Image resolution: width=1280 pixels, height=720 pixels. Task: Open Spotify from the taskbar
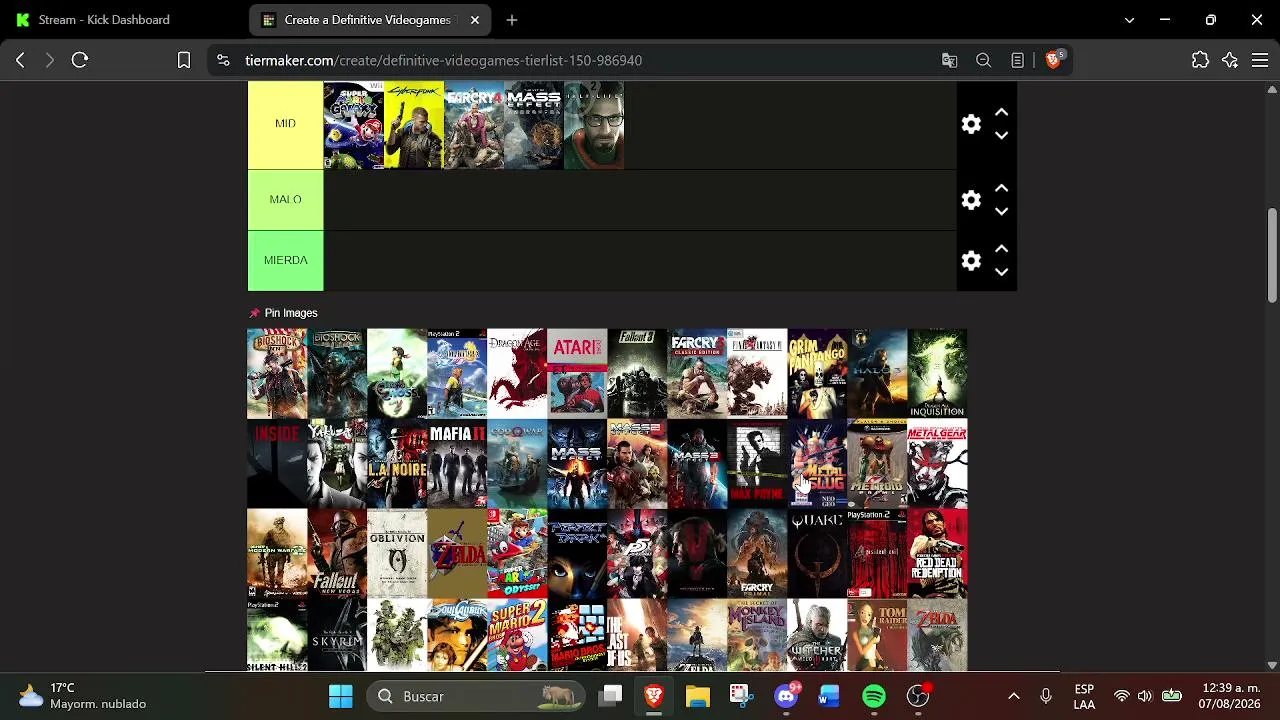tap(874, 696)
